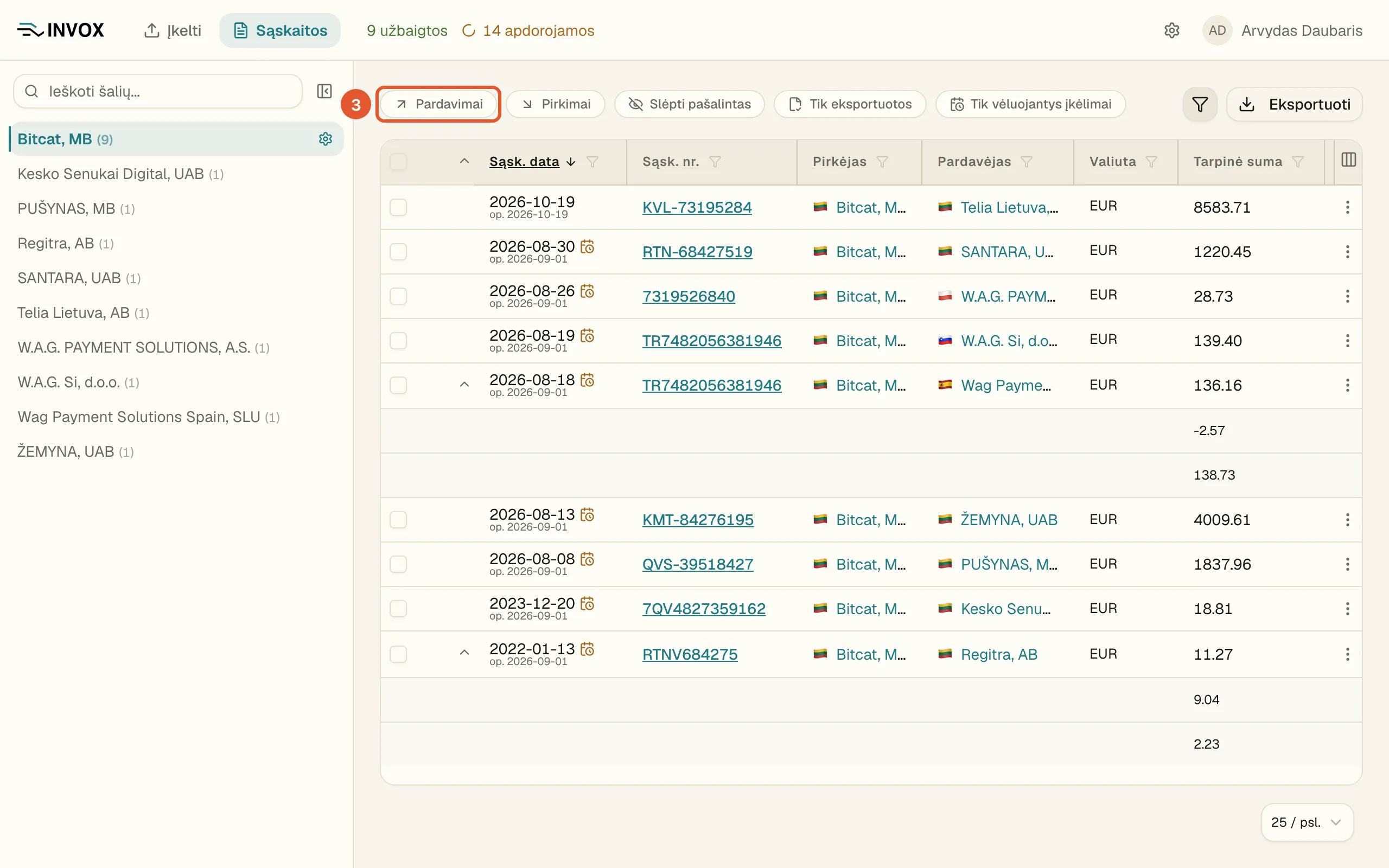Switch to the Sąskaitos tab
The image size is (1389, 868).
[280, 30]
